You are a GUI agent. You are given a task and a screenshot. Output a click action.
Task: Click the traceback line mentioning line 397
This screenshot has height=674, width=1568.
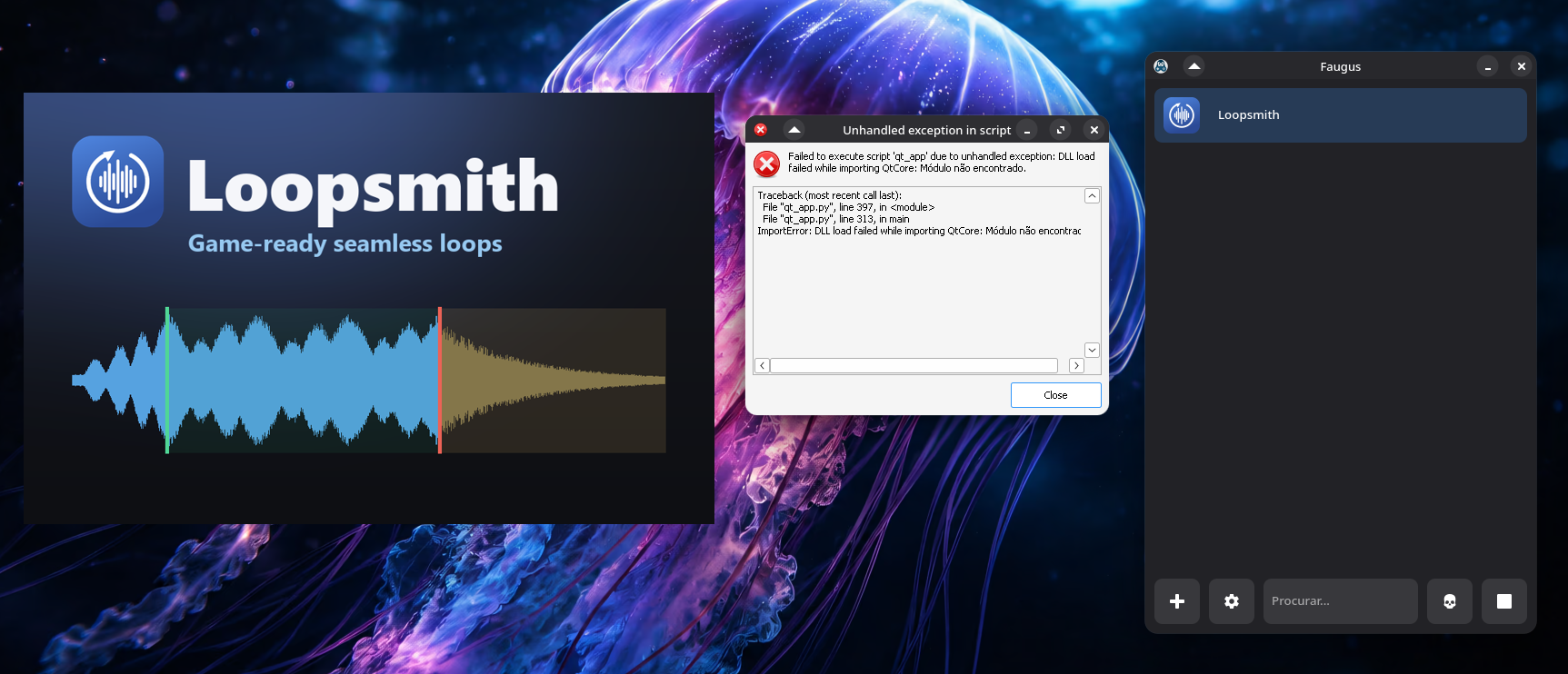coord(848,207)
